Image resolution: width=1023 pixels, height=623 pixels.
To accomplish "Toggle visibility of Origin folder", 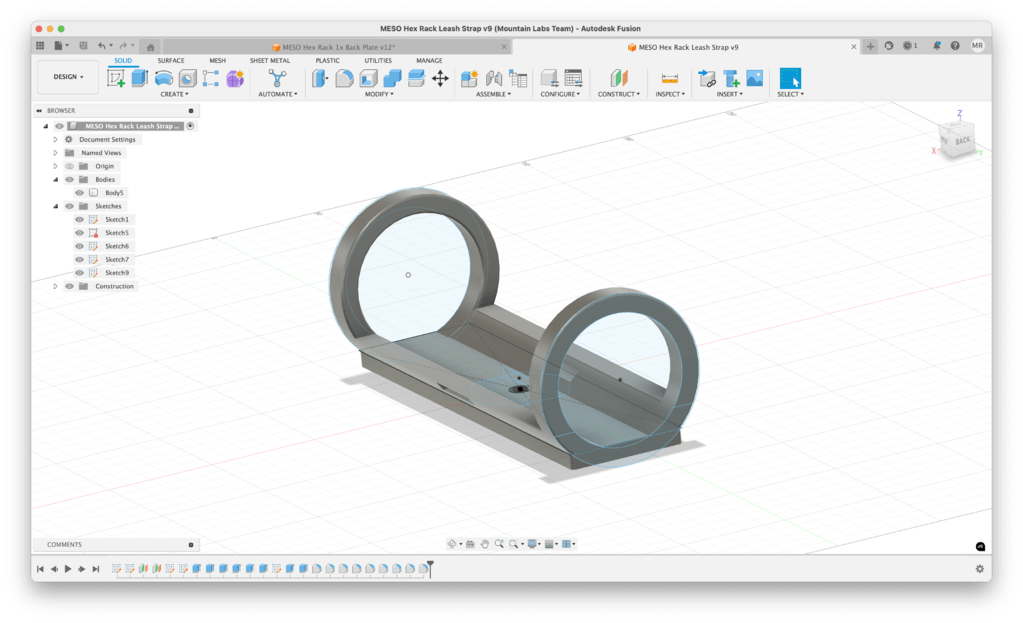I will pyautogui.click(x=69, y=166).
